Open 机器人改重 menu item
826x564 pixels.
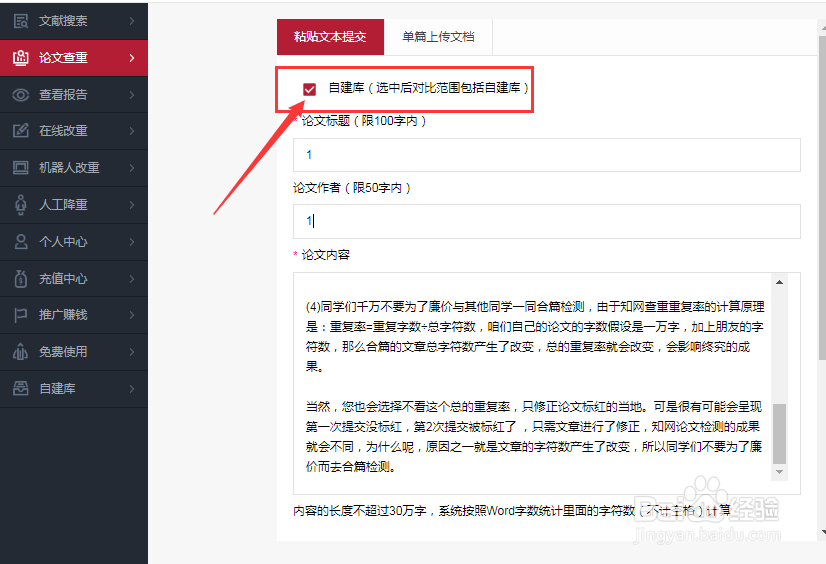click(74, 167)
